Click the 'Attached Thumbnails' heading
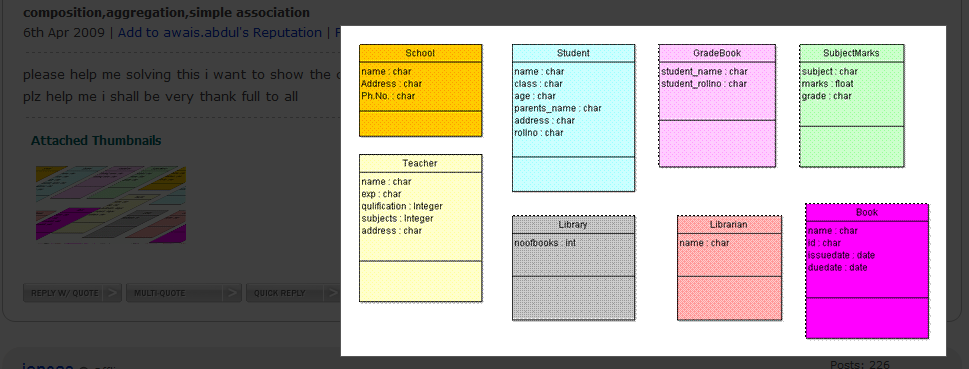 coord(96,141)
